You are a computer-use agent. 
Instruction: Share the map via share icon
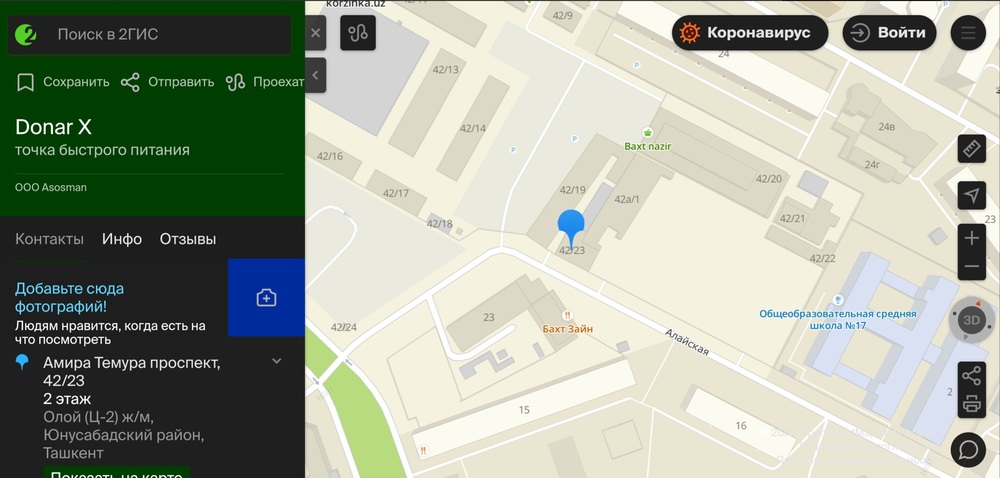click(971, 375)
